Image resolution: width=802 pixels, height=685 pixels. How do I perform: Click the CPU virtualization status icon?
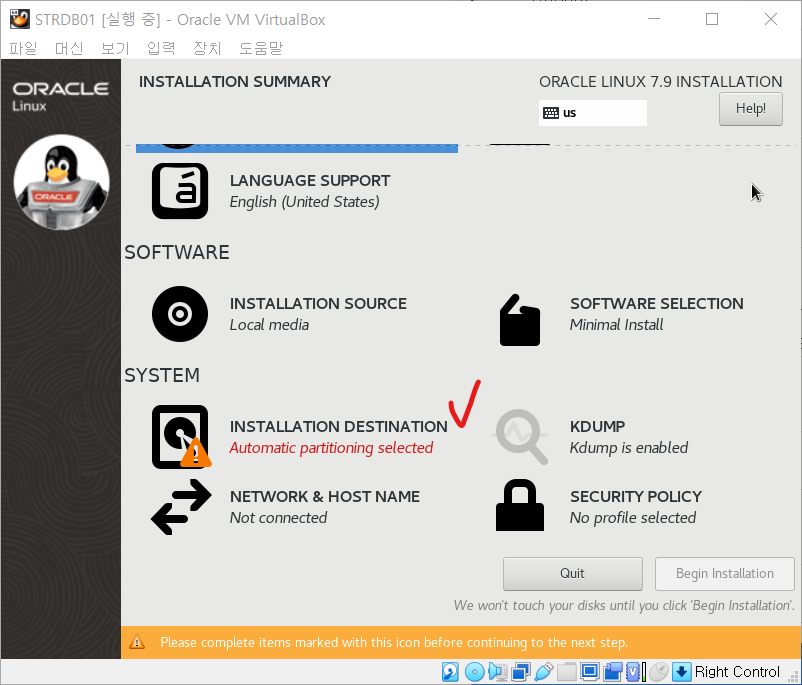pos(635,672)
